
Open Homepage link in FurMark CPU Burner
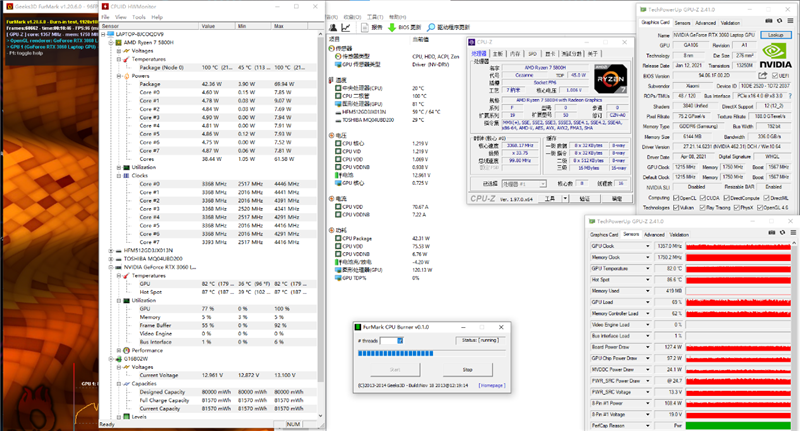(x=492, y=386)
